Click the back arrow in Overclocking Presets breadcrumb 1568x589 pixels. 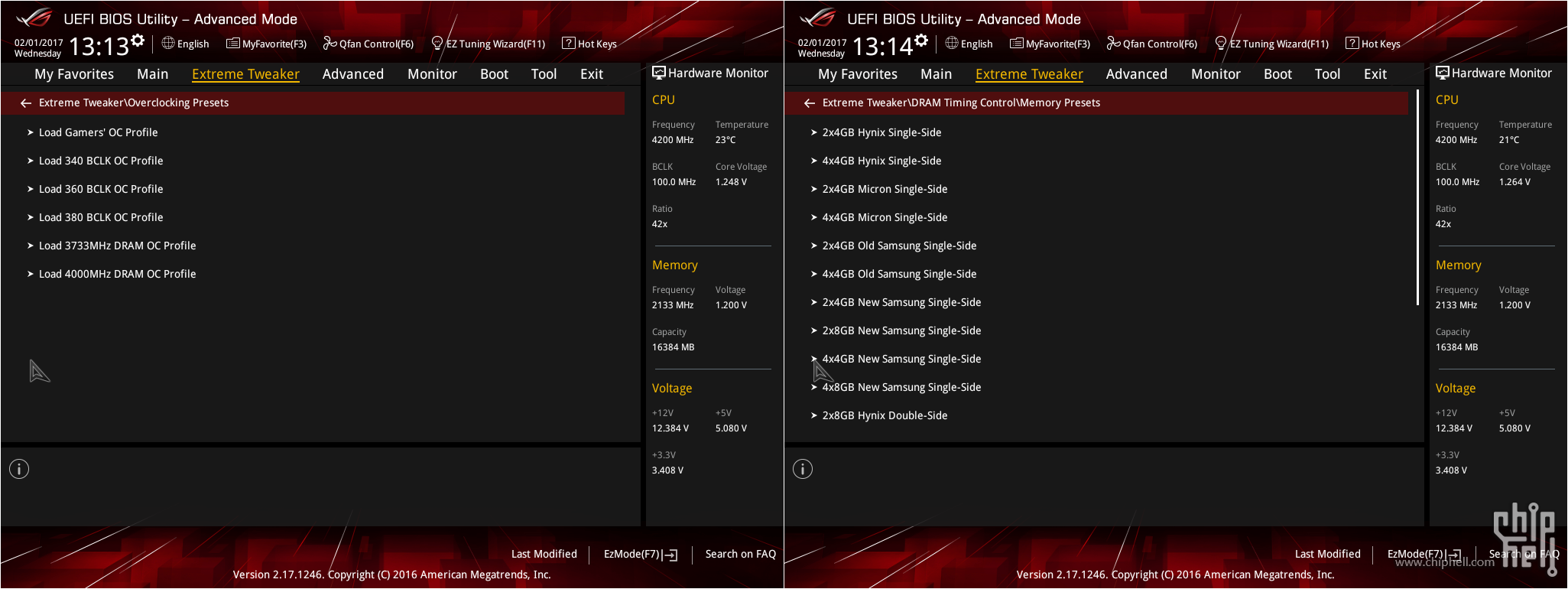[x=26, y=103]
